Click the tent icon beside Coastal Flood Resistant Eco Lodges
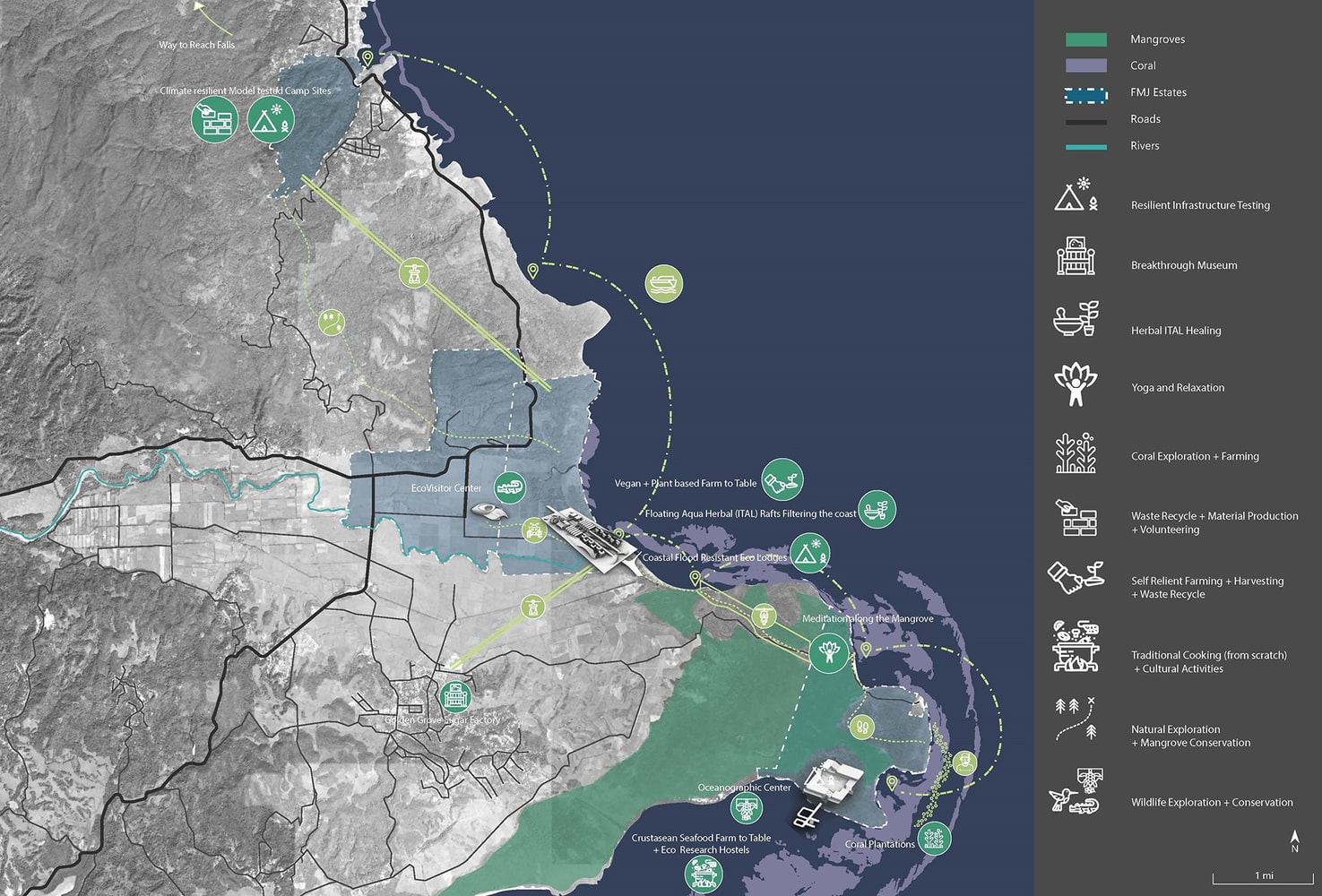The image size is (1322, 896). coord(809,552)
